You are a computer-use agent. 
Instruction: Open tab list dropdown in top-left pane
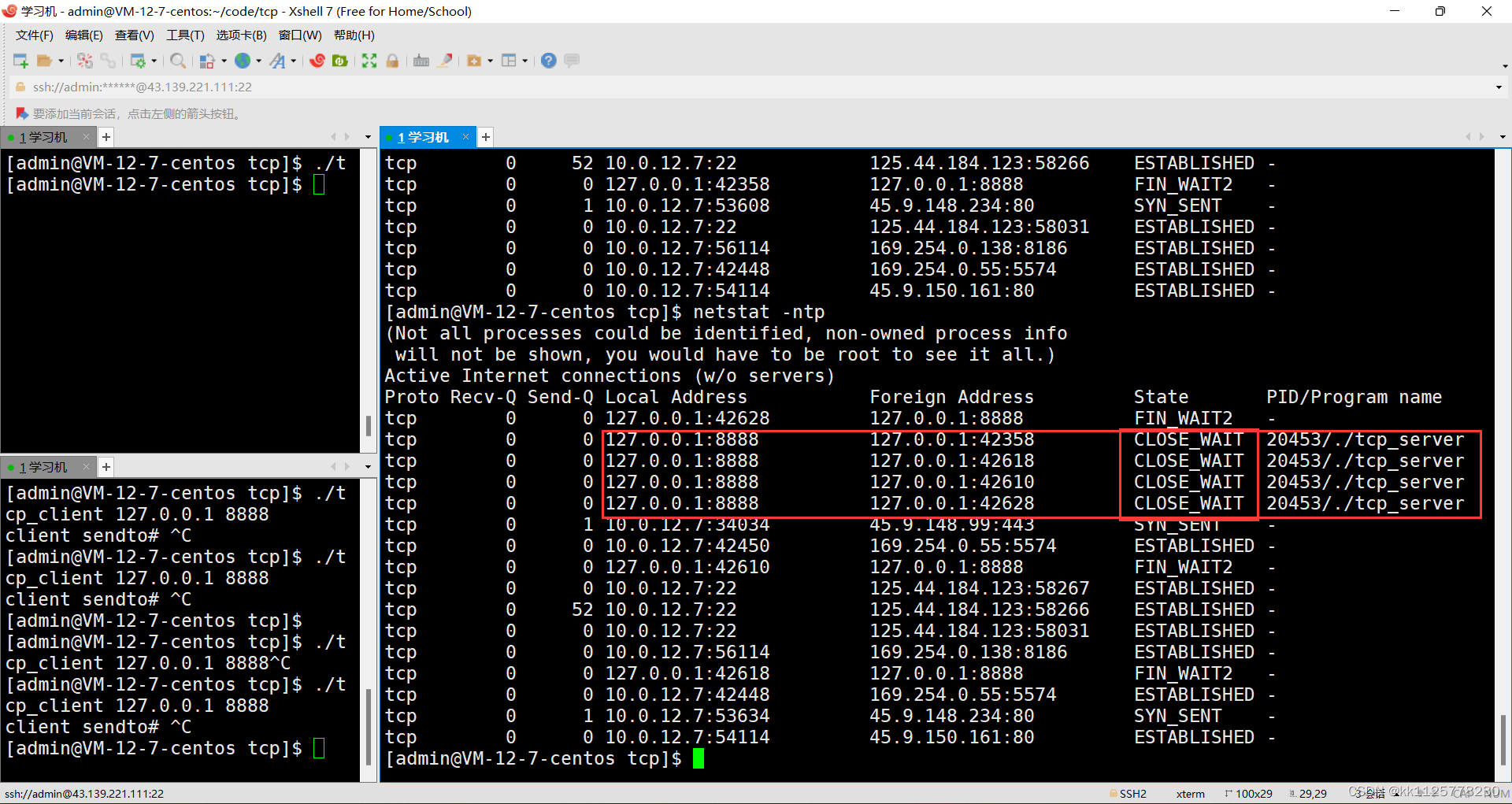click(x=368, y=137)
